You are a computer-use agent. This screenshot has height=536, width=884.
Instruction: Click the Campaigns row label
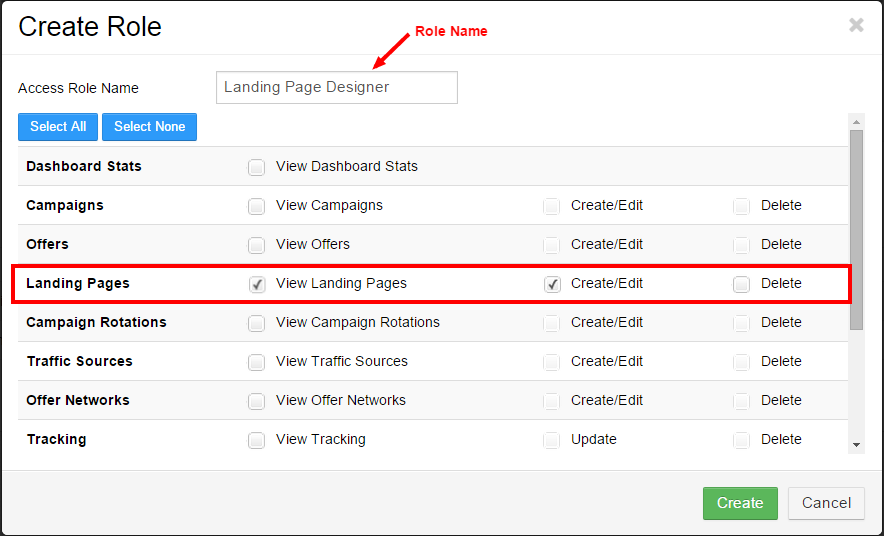[x=65, y=205]
